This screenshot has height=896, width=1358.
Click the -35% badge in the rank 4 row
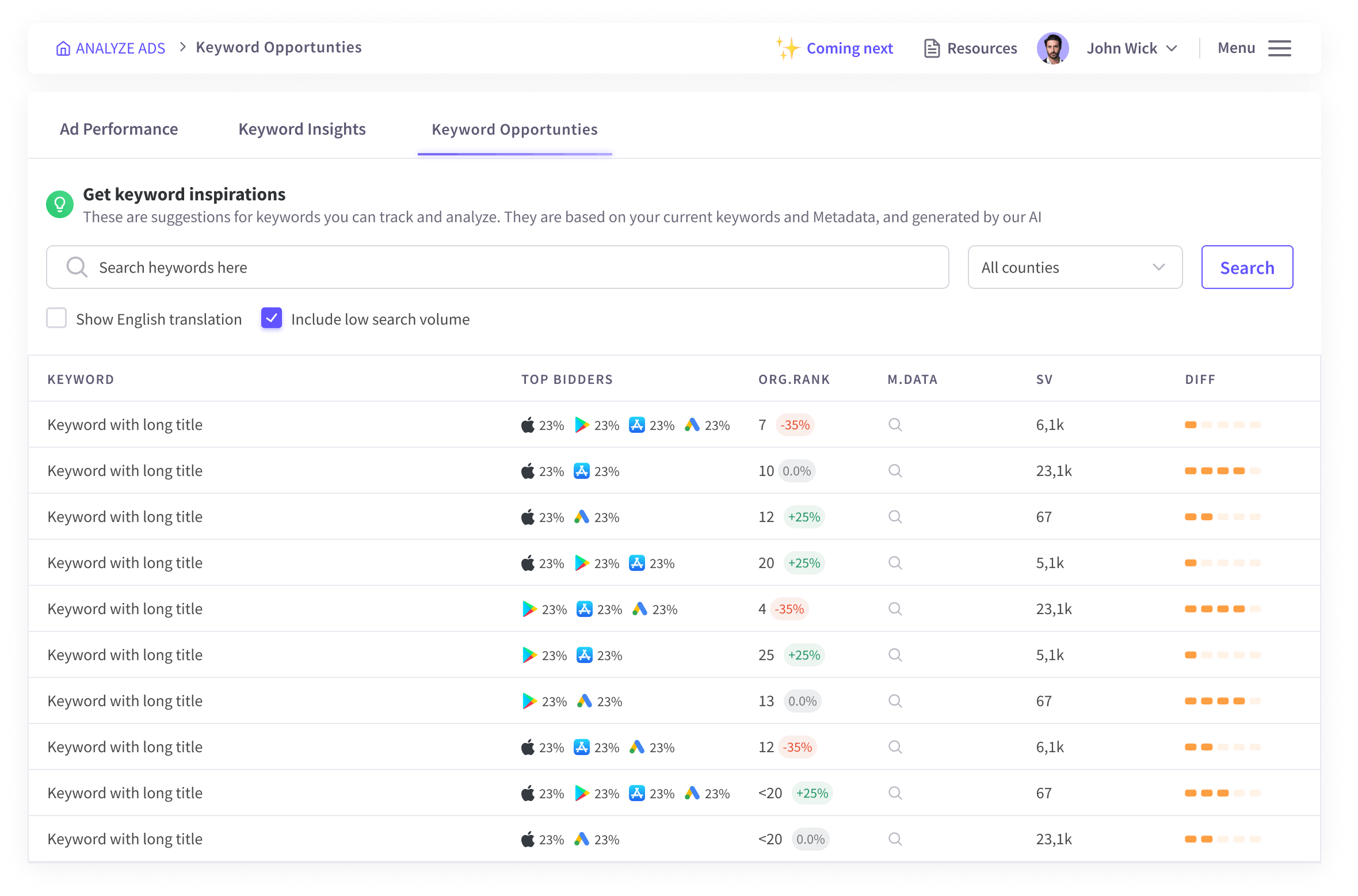(x=789, y=609)
